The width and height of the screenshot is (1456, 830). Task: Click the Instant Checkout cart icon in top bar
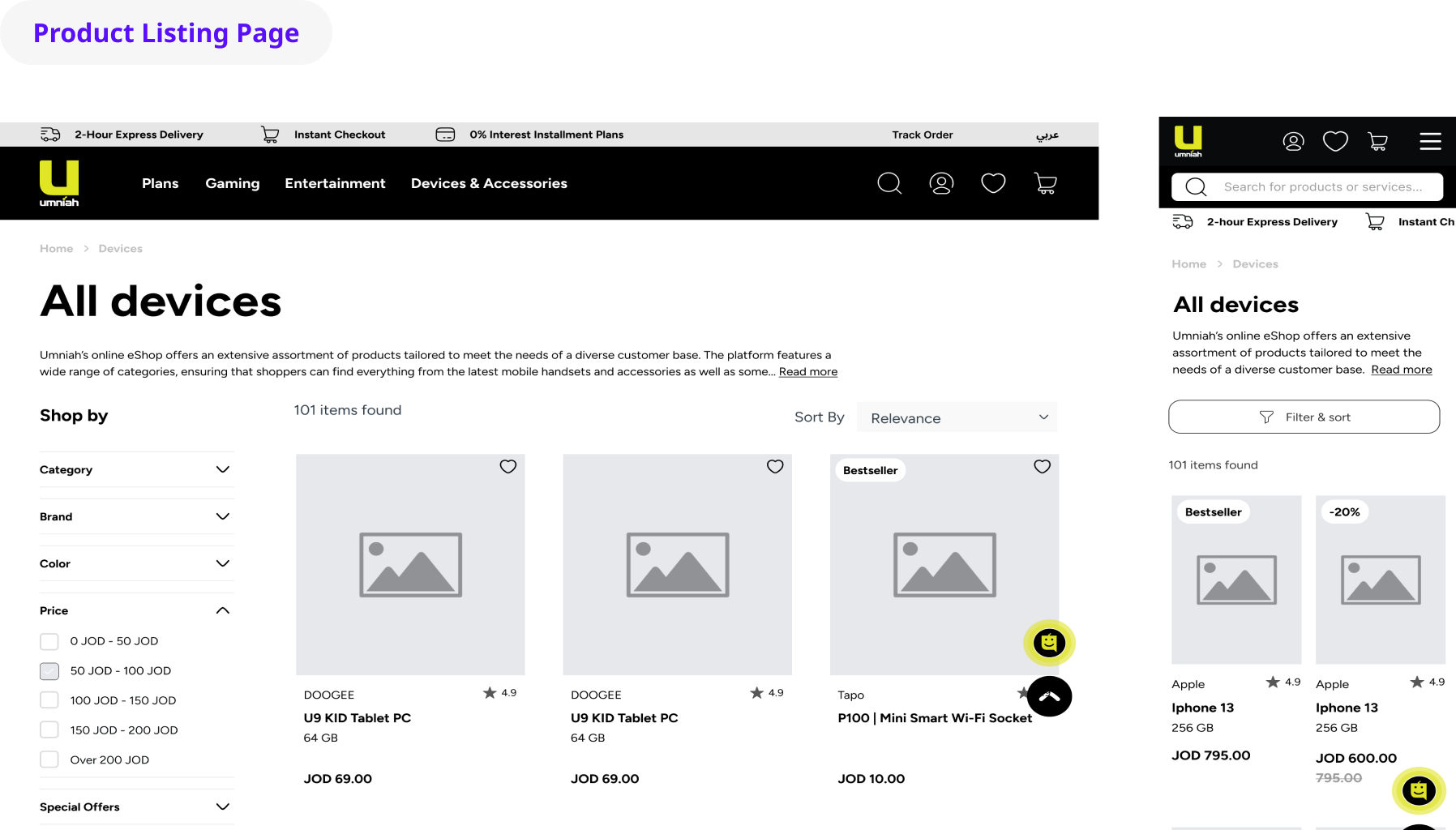pyautogui.click(x=270, y=135)
